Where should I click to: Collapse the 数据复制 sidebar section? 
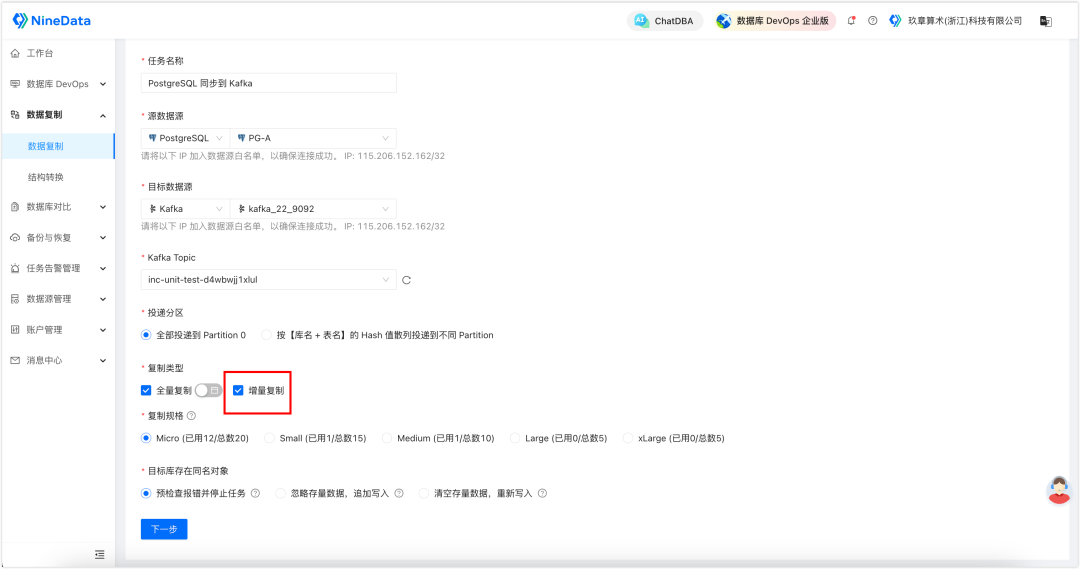click(x=58, y=114)
